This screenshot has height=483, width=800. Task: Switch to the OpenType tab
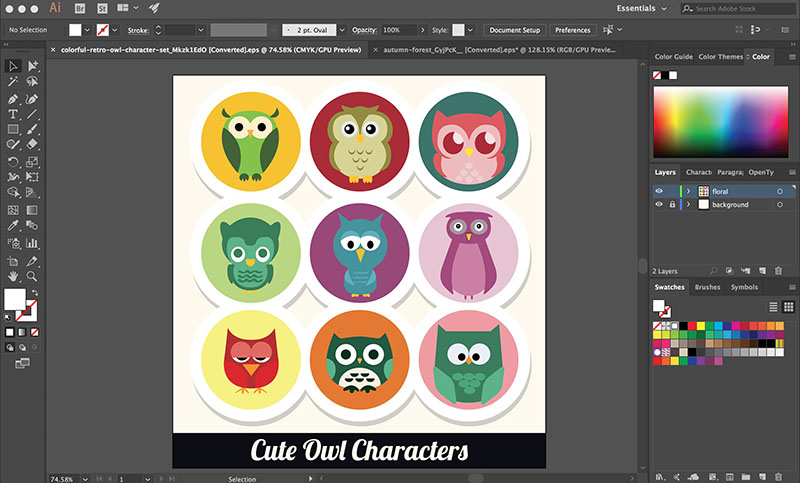[x=761, y=172]
